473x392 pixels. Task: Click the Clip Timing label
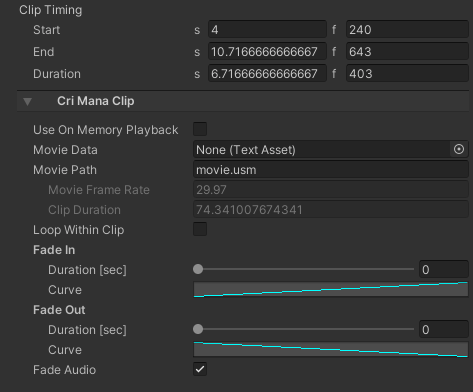point(51,10)
